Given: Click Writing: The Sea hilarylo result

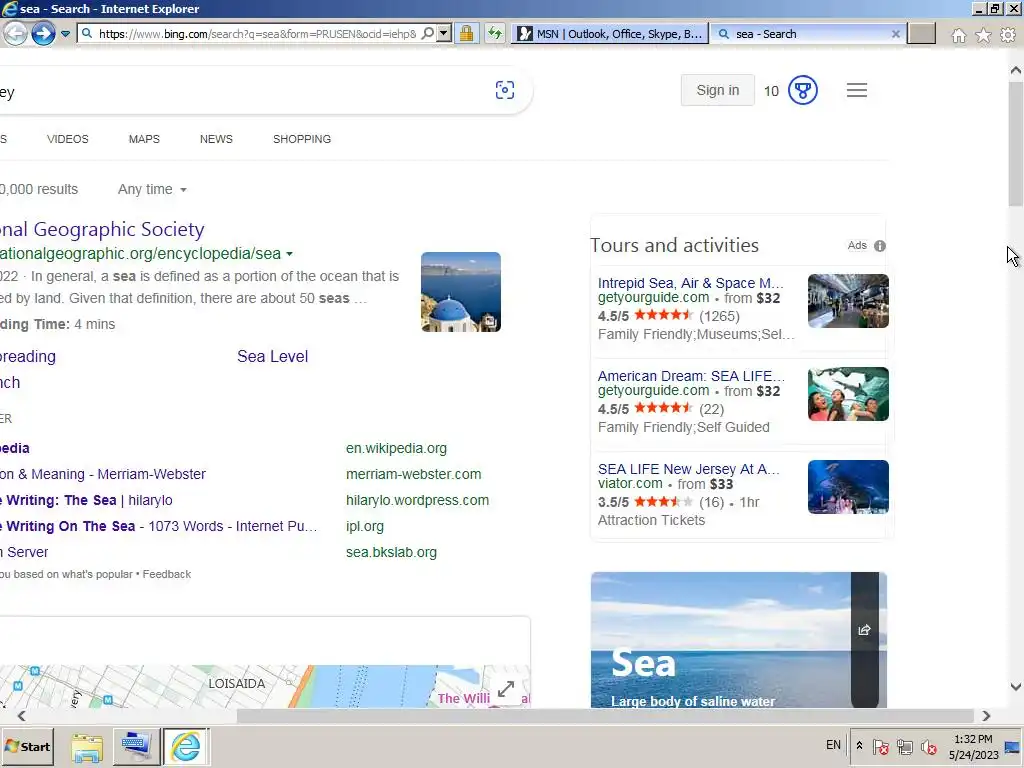Looking at the screenshot, I should tap(86, 501).
